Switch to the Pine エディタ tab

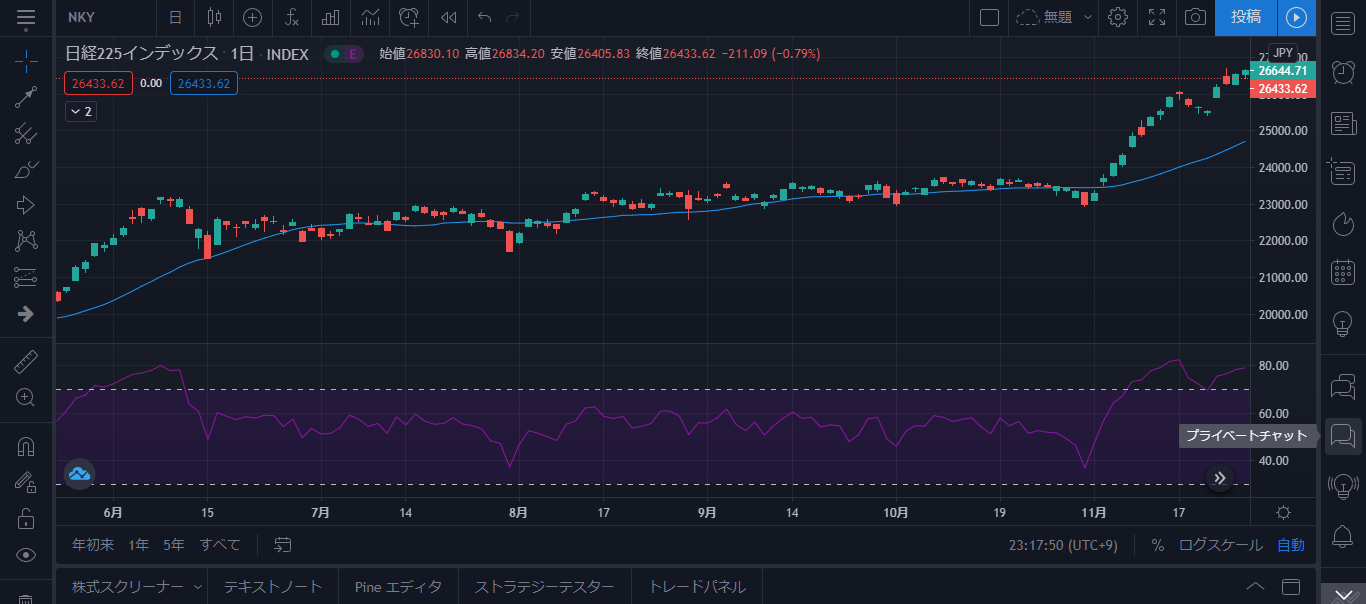[398, 587]
